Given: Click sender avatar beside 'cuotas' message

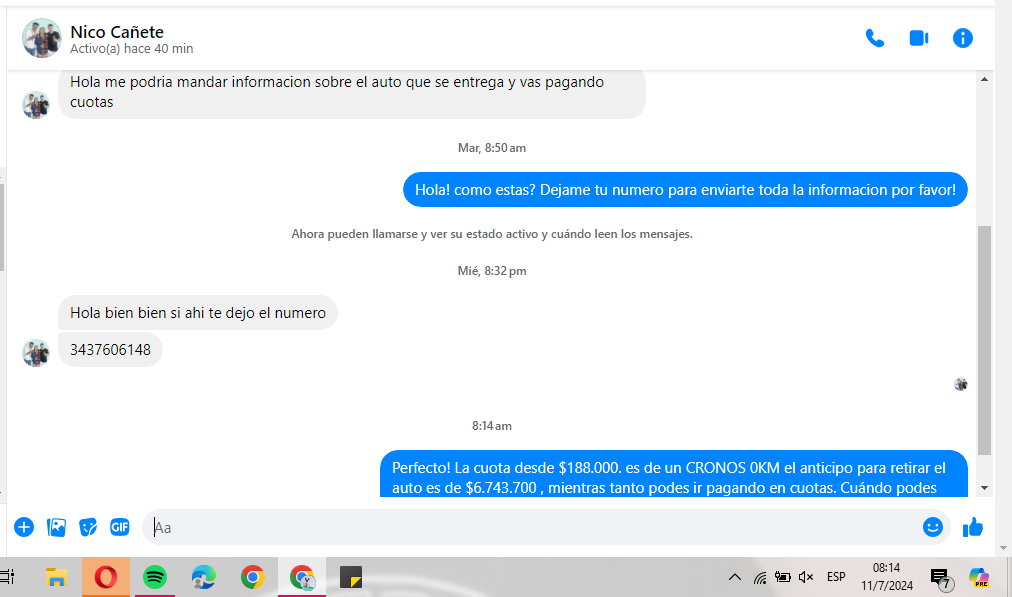Looking at the screenshot, I should [36, 105].
